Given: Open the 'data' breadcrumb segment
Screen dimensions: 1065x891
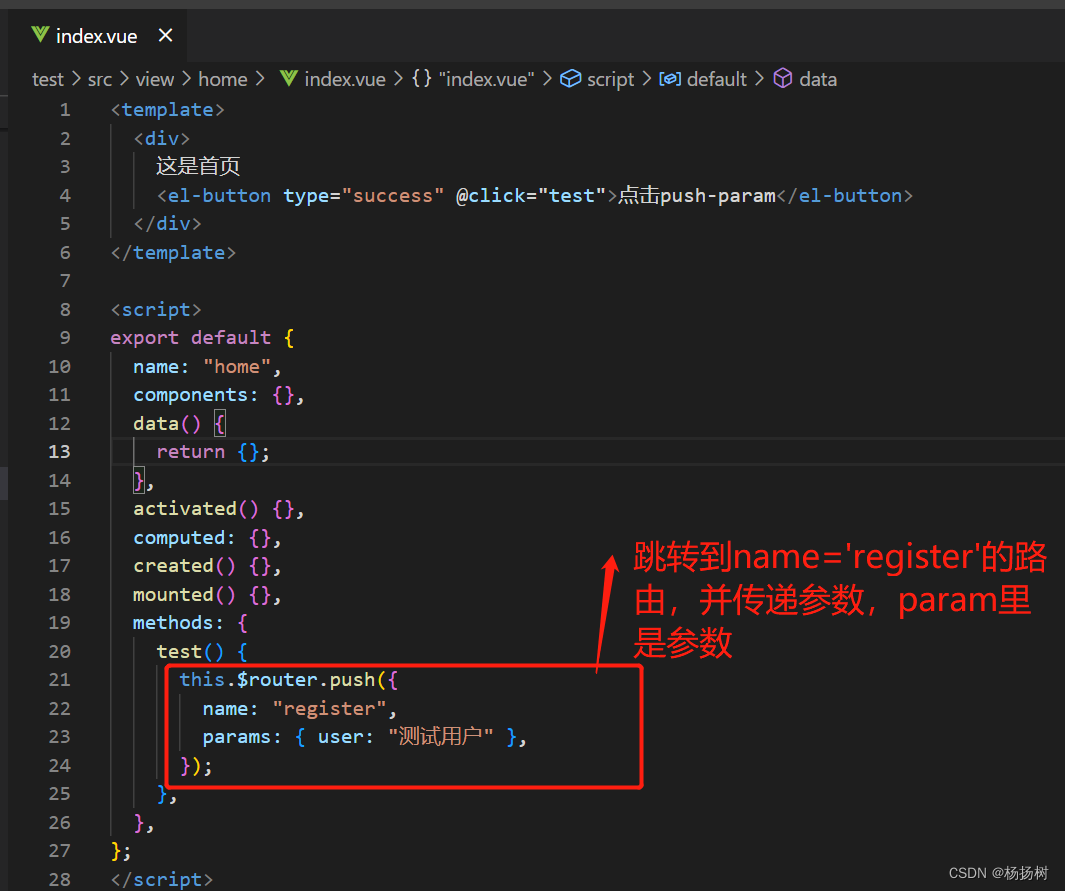Looking at the screenshot, I should (818, 79).
